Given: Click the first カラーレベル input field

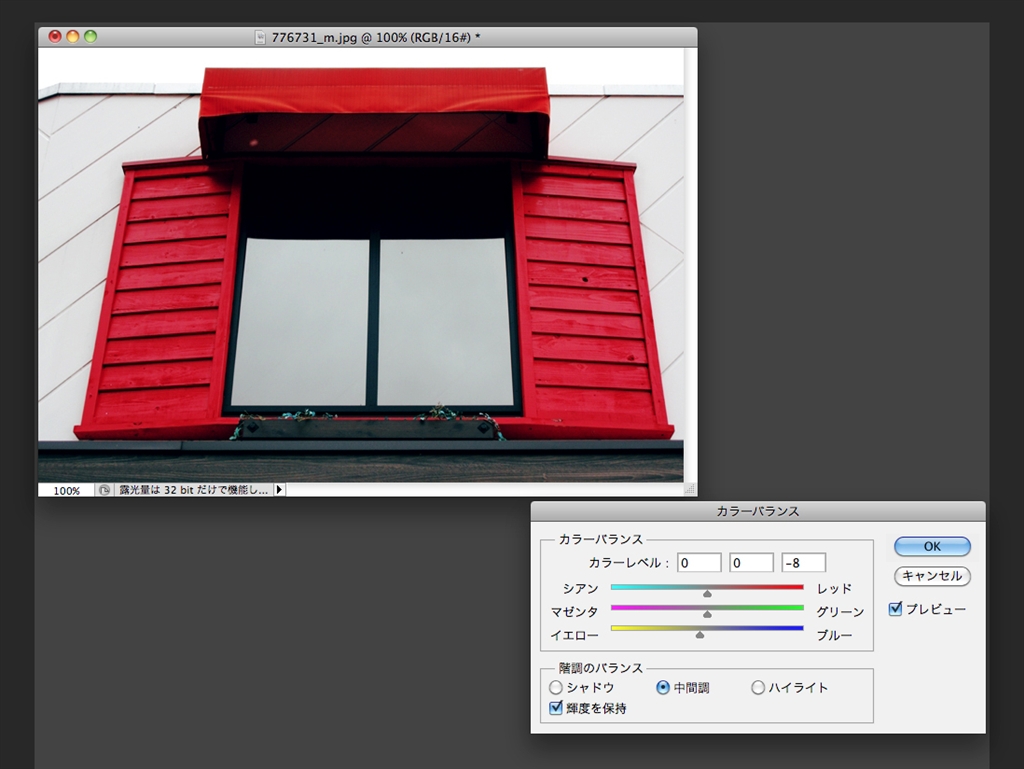Looking at the screenshot, I should tap(699, 563).
